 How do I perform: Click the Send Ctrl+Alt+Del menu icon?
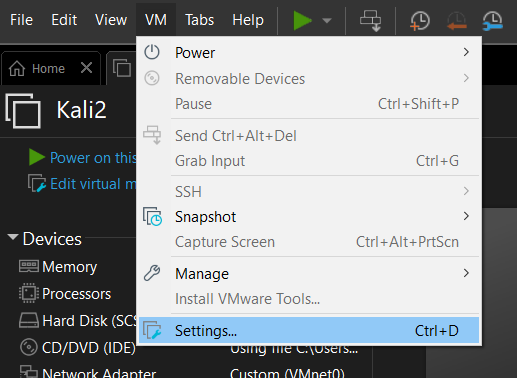point(152,135)
